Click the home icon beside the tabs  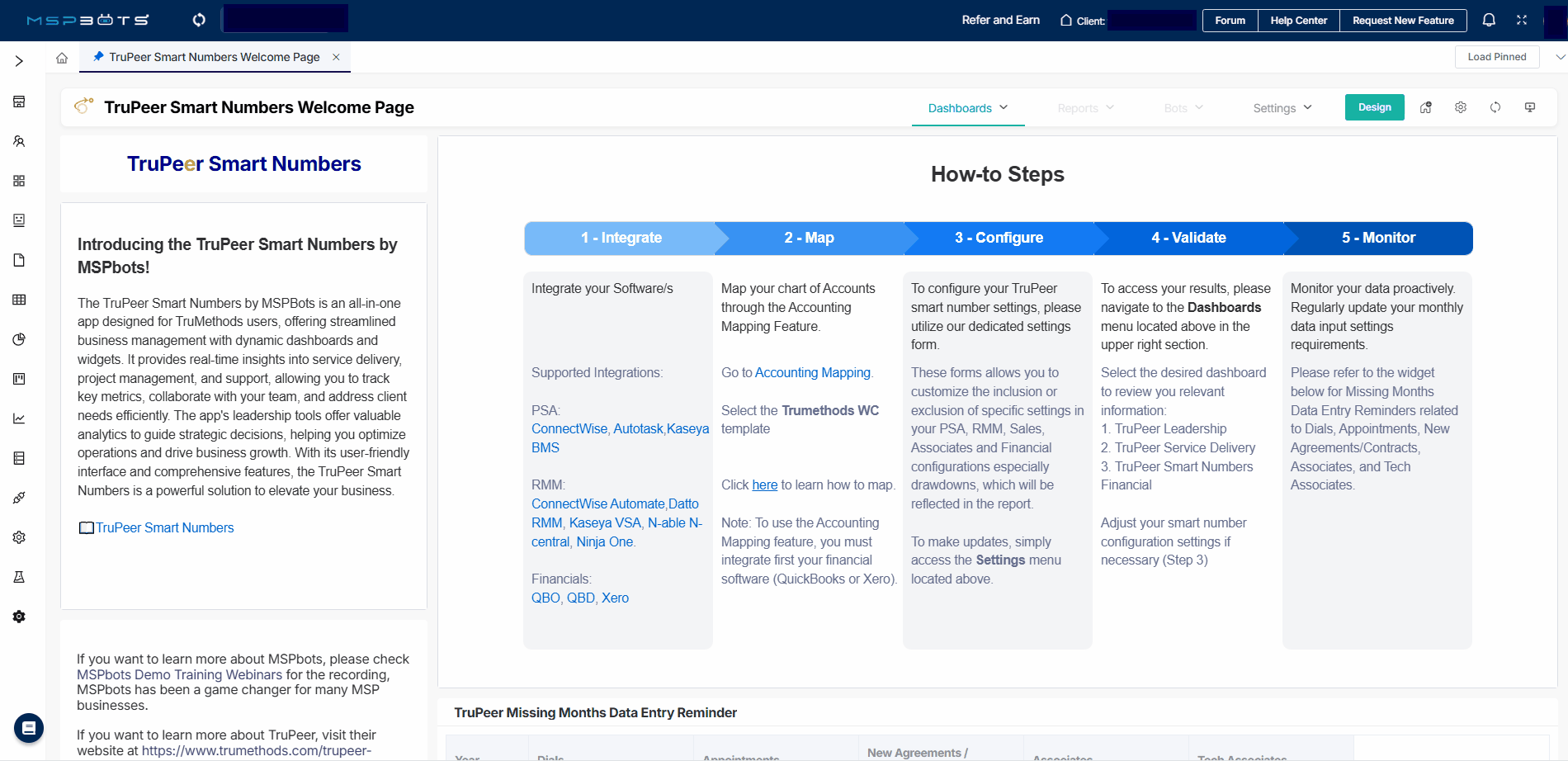[62, 58]
